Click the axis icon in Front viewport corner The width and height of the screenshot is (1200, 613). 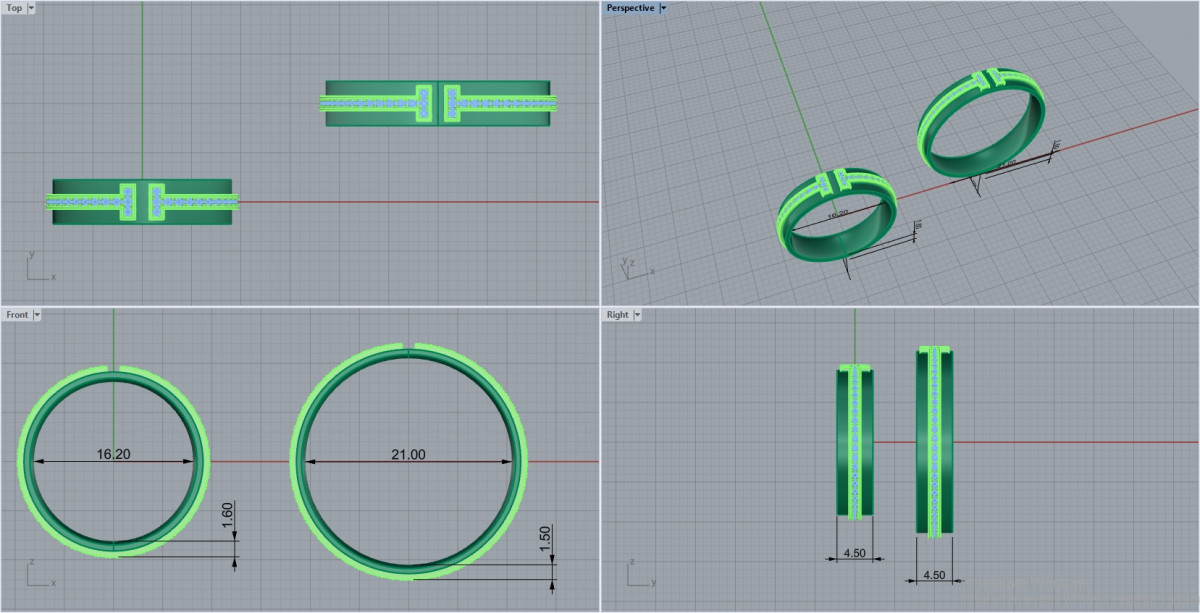tap(40, 574)
